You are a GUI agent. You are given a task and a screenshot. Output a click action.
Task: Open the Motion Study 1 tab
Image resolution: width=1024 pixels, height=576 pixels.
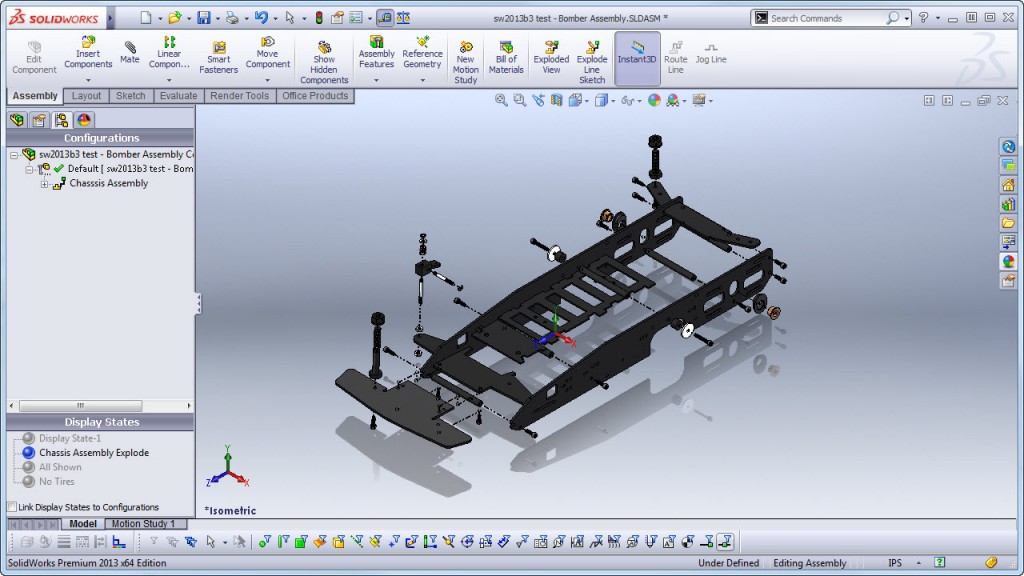click(x=146, y=523)
